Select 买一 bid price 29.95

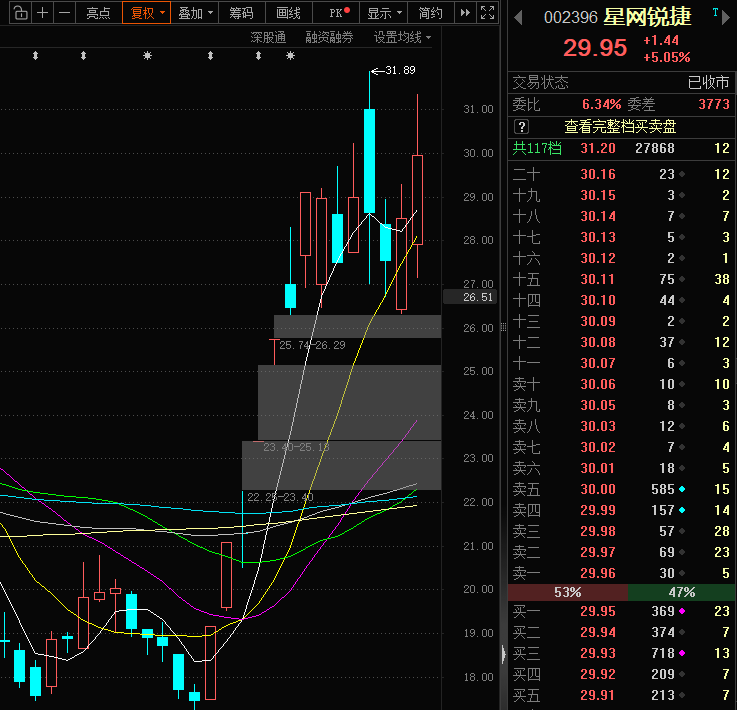coord(598,611)
